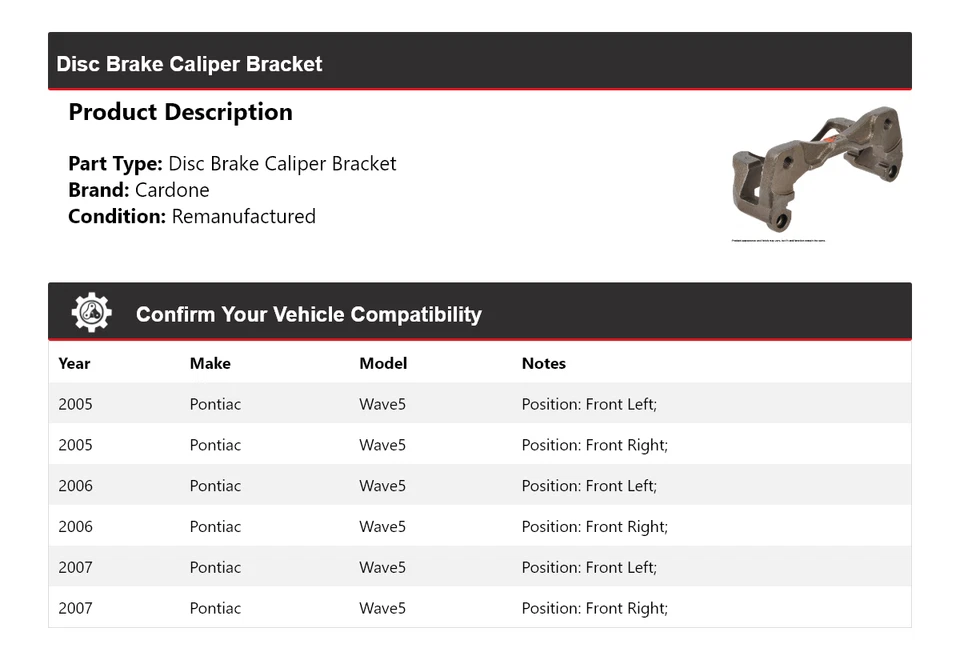Image resolution: width=960 pixels, height=660 pixels.
Task: Click Pontiac in the 2006 Front Right row
Action: (215, 527)
